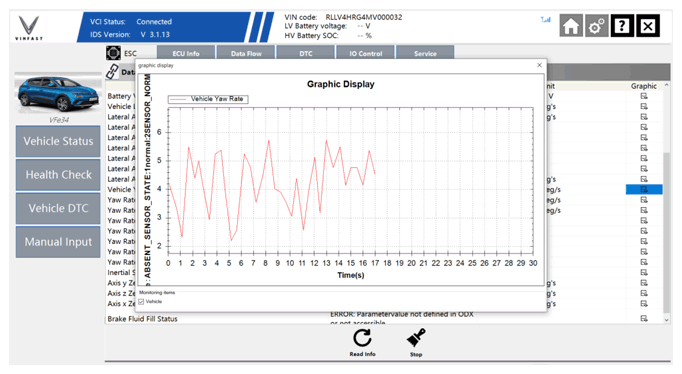This screenshot has width=682, height=374.
Task: Click the data list vertical scrollbar thumb
Action: point(666,233)
